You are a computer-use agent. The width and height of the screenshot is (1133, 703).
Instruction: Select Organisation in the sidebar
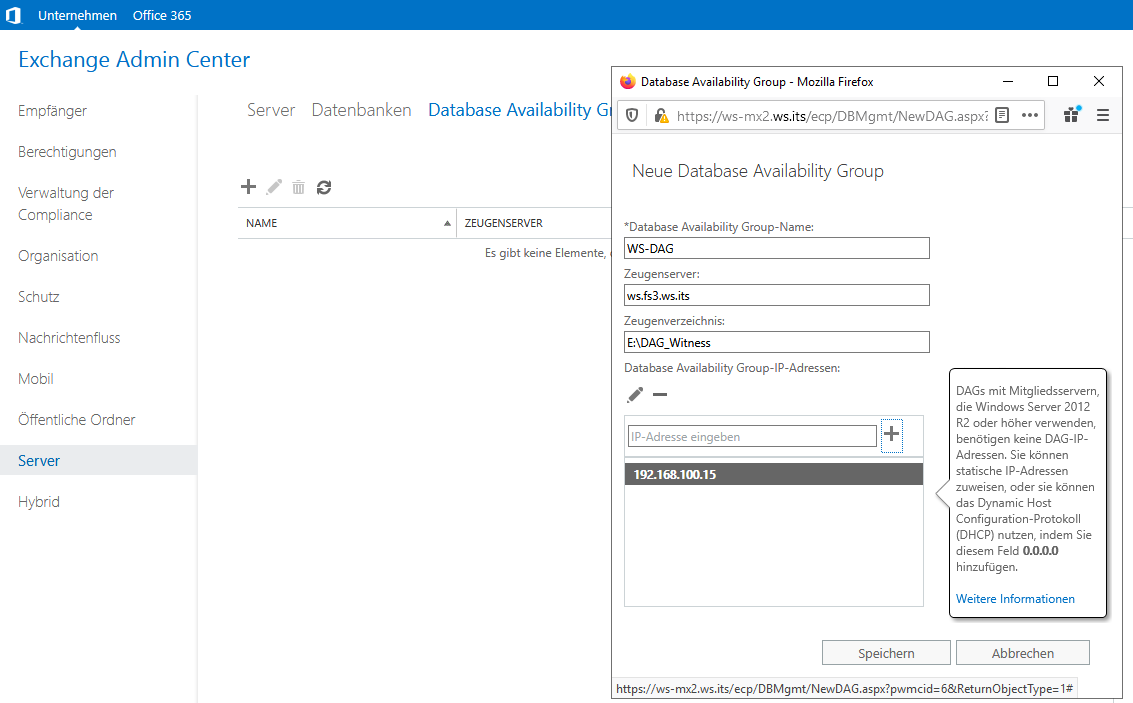pos(58,256)
